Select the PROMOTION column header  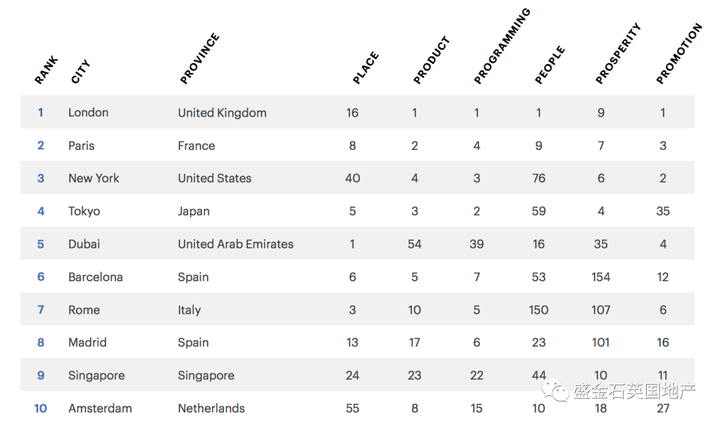pyautogui.click(x=679, y=53)
